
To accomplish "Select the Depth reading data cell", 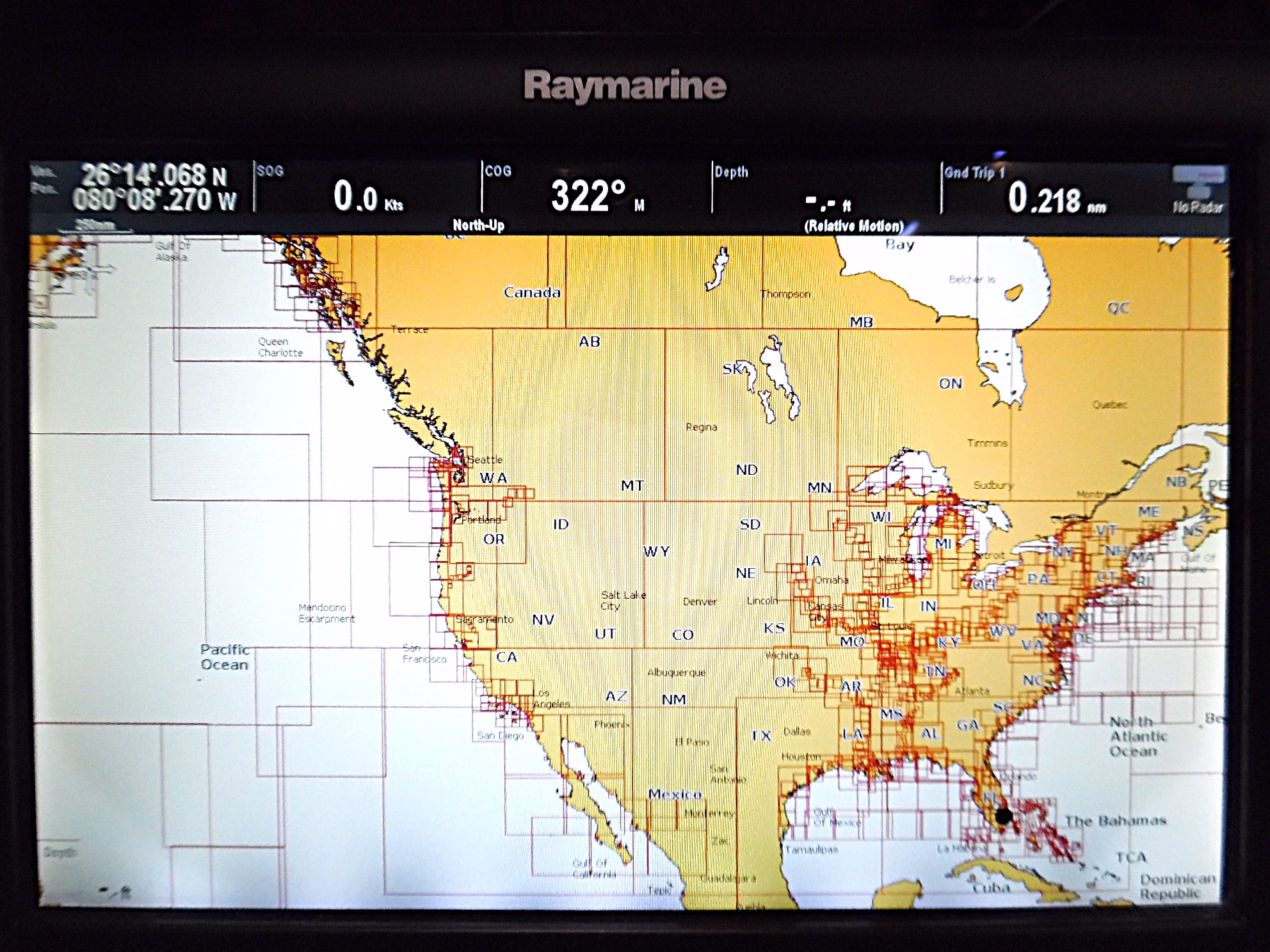I will point(826,189).
